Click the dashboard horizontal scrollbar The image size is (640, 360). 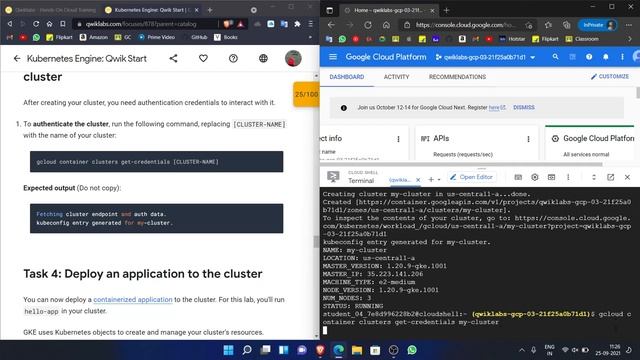461,164
